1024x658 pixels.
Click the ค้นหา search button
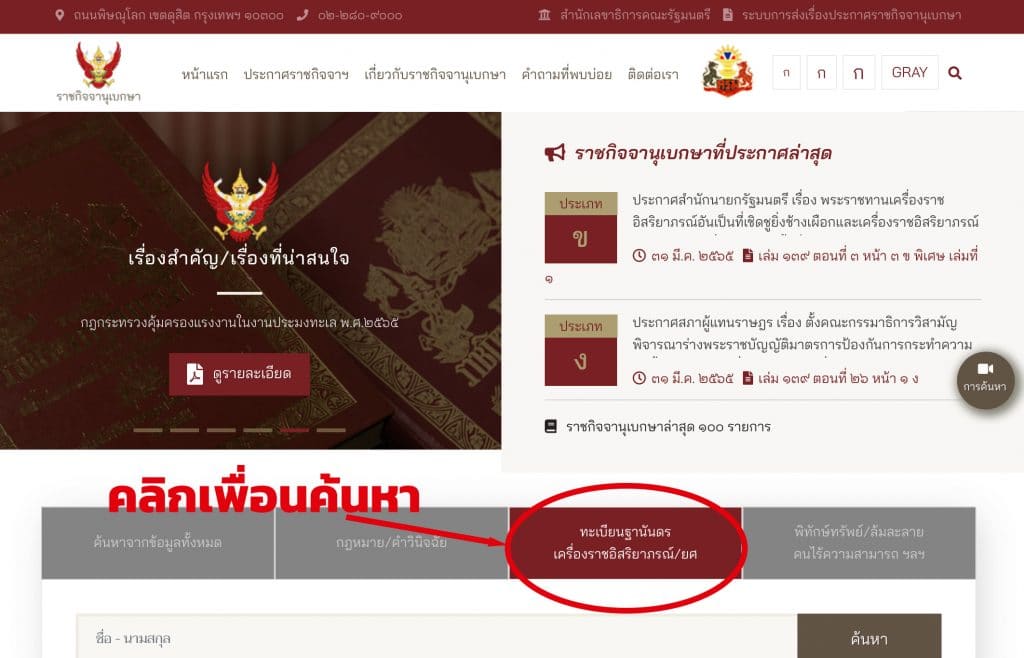pos(869,636)
